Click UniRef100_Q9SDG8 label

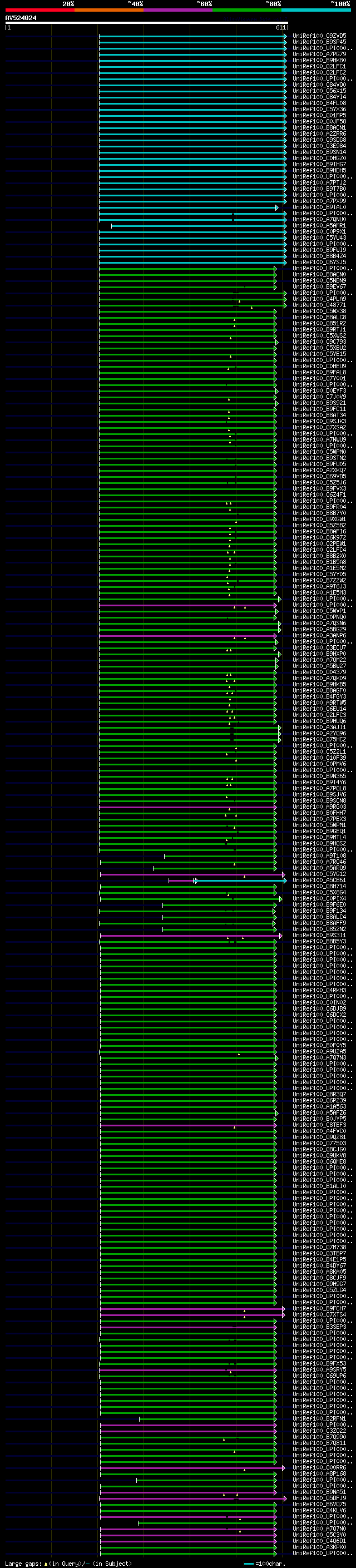click(319, 140)
